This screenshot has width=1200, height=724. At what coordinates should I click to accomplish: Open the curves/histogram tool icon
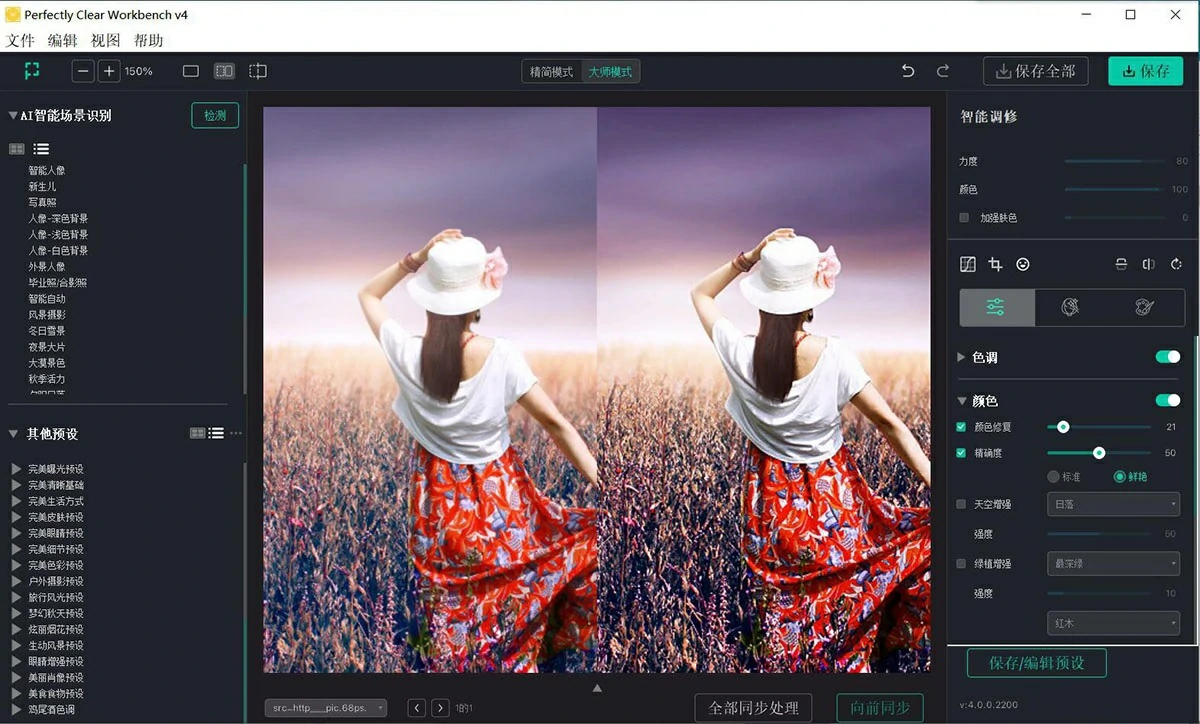tap(967, 264)
